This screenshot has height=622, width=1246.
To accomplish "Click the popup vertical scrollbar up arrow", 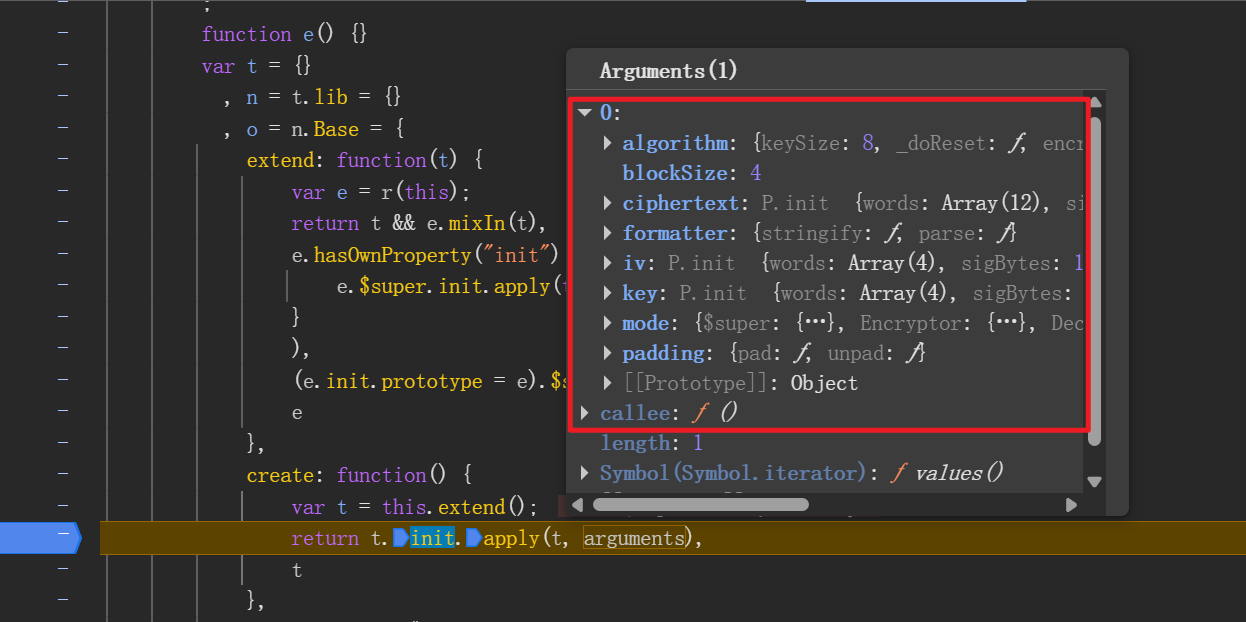I will 1094,102.
